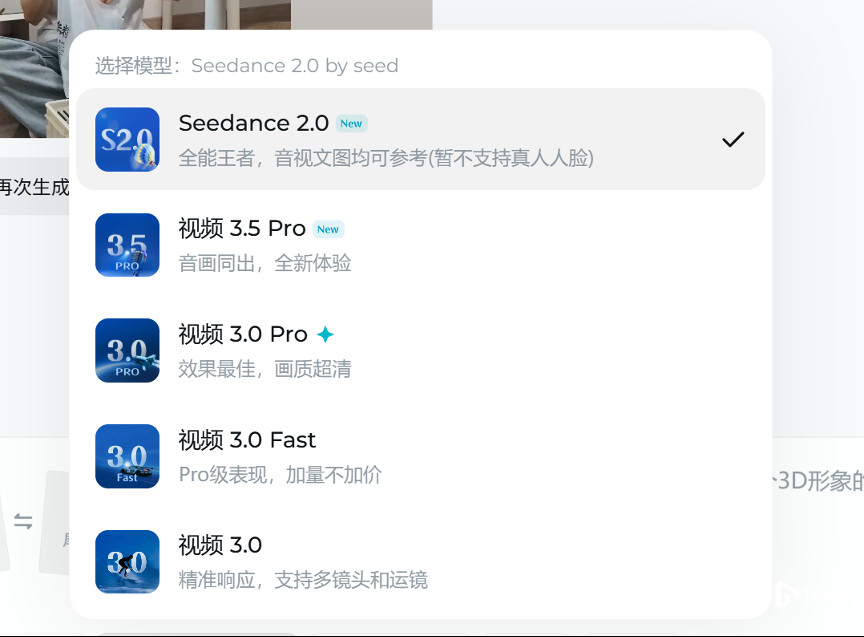Click the sparkle icon beside 视频 3.0 Pro
The image size is (864, 637).
(323, 334)
